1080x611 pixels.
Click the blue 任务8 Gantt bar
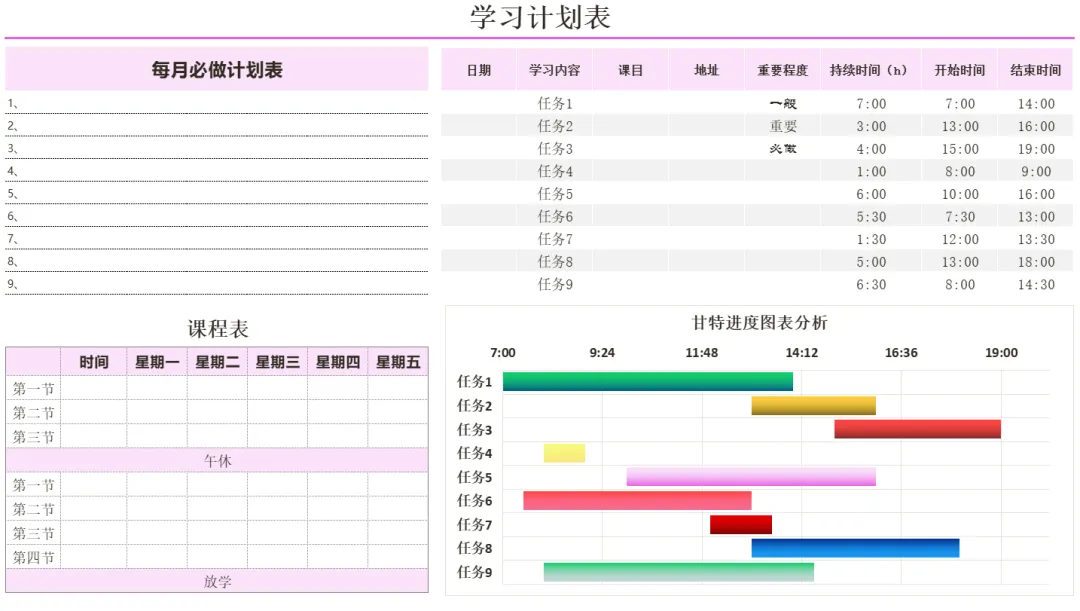coord(855,548)
